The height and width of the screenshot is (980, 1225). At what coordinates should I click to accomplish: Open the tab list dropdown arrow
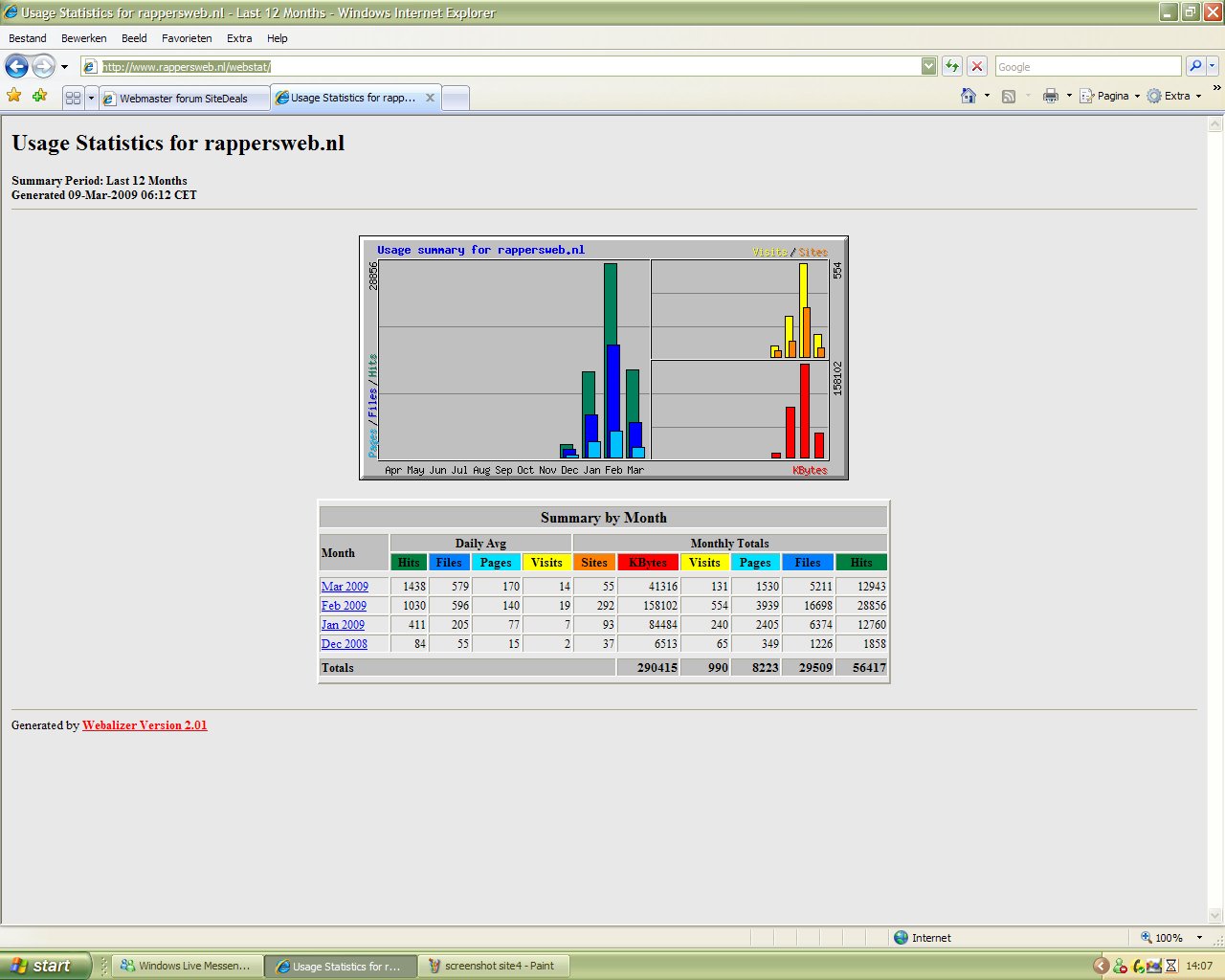91,98
